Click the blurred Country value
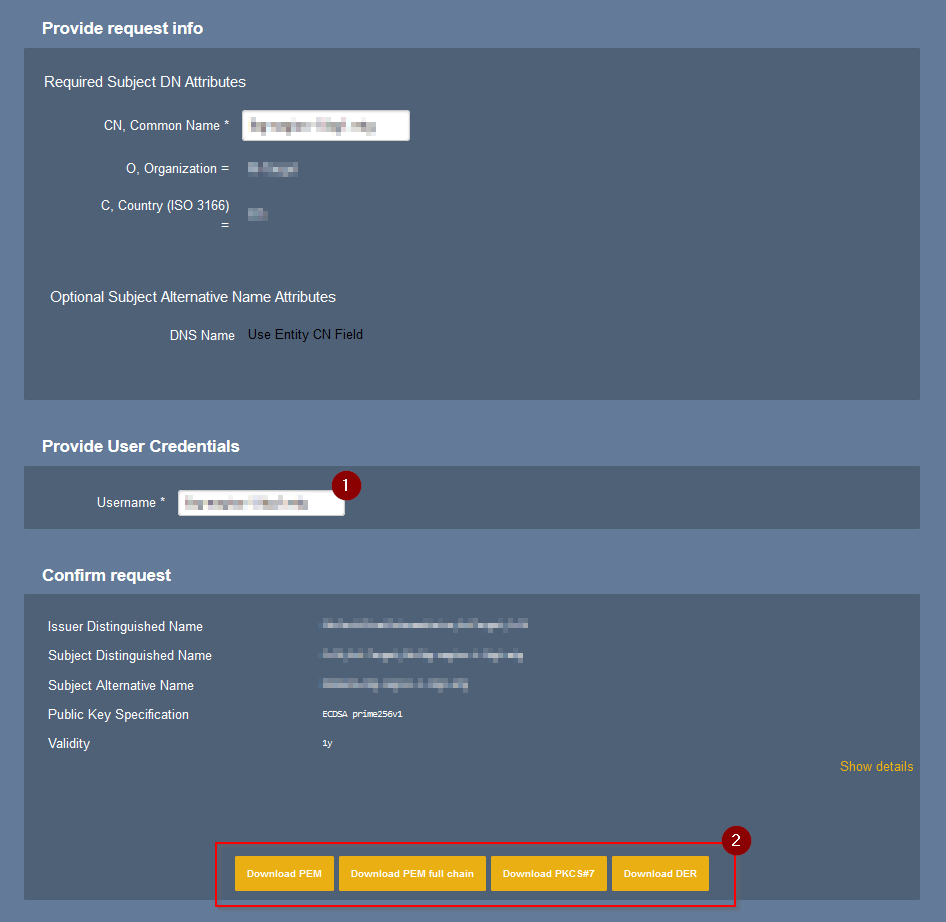This screenshot has height=922, width=946. (258, 214)
